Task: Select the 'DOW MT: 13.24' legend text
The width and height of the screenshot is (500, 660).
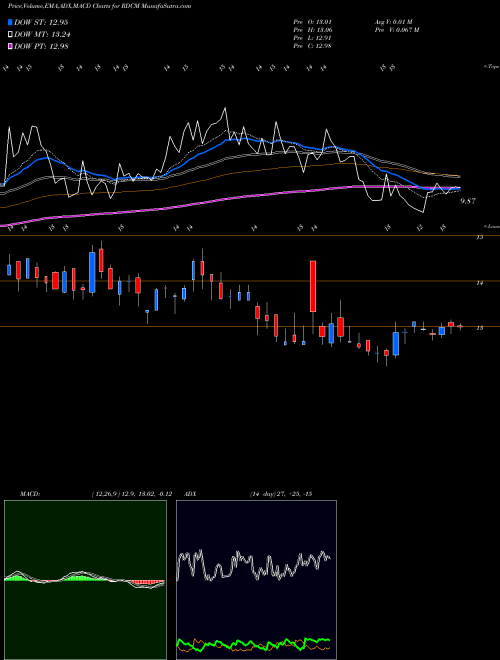Action: pyautogui.click(x=42, y=35)
